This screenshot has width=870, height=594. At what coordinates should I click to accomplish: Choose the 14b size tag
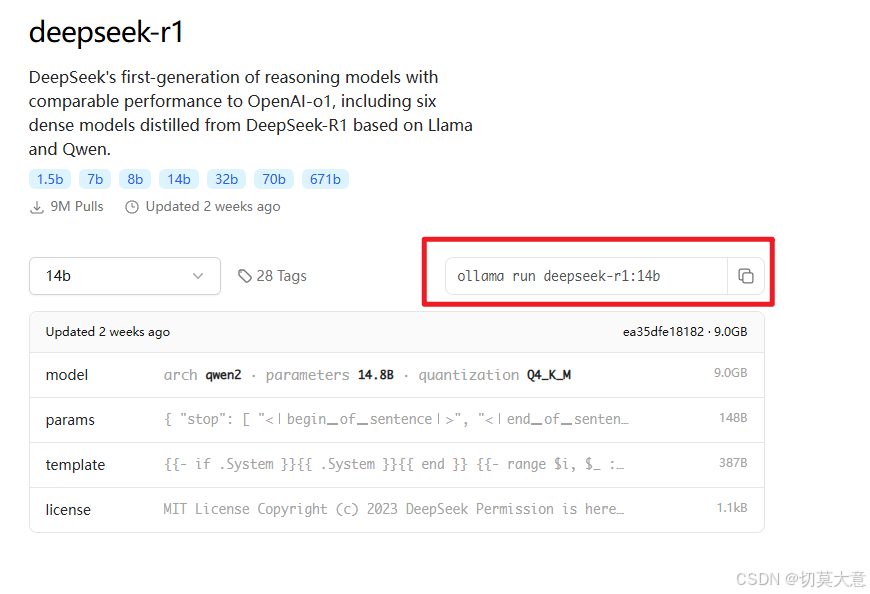[x=179, y=179]
